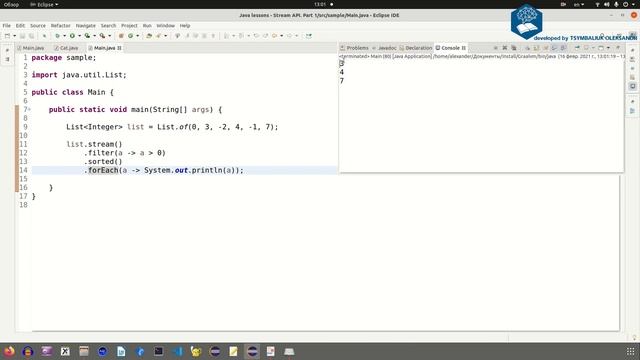
Task: Click the Display Selected Console icon
Action: (x=586, y=48)
